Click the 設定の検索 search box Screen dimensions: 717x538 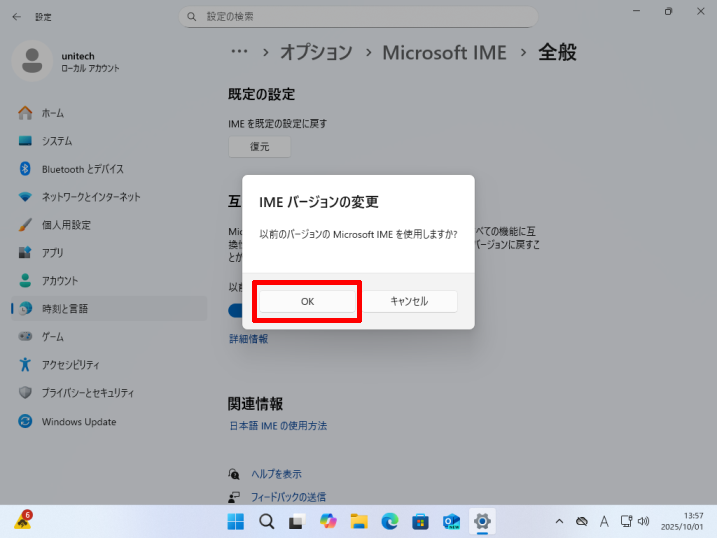[358, 17]
